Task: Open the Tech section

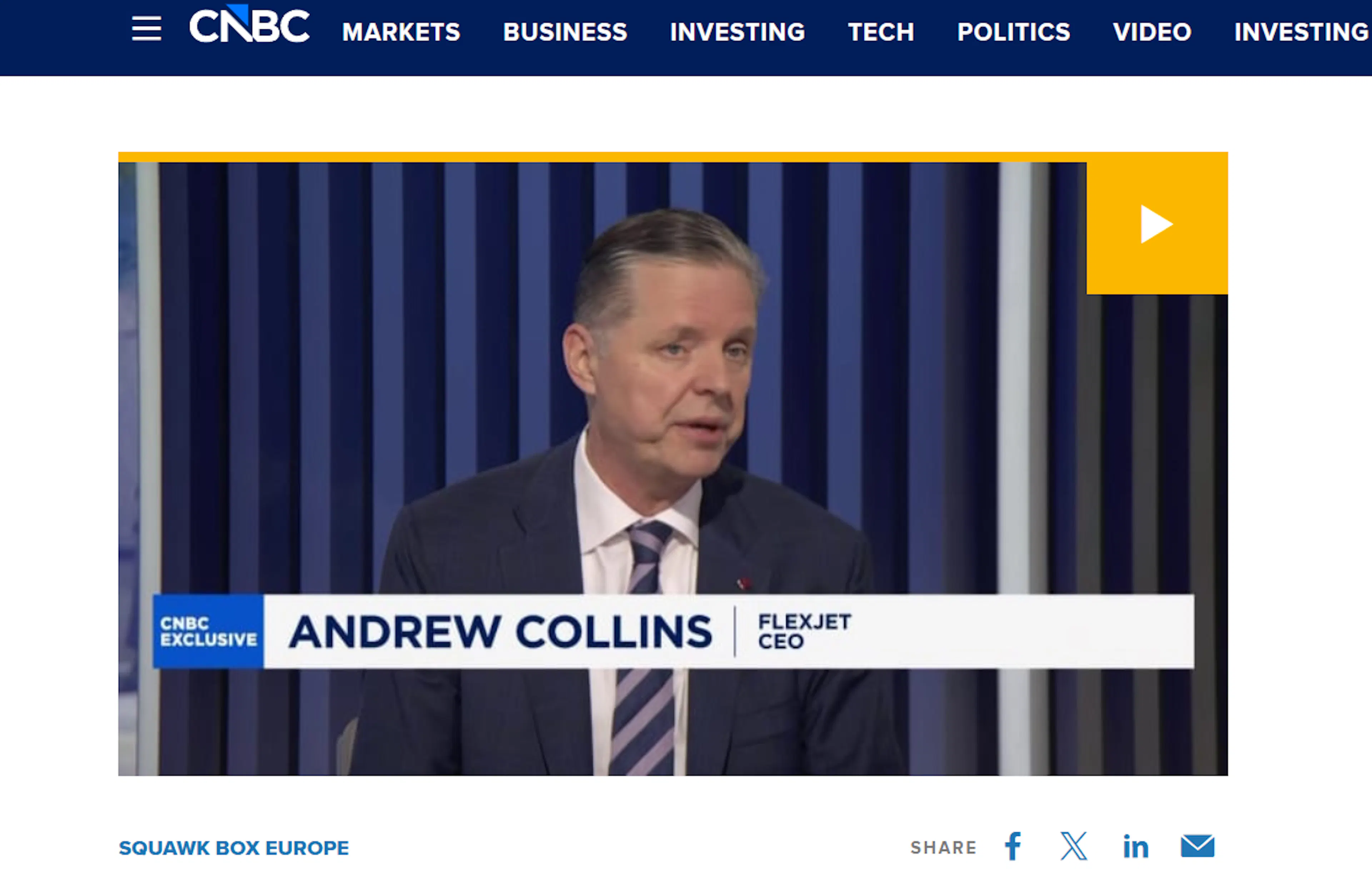Action: click(881, 32)
